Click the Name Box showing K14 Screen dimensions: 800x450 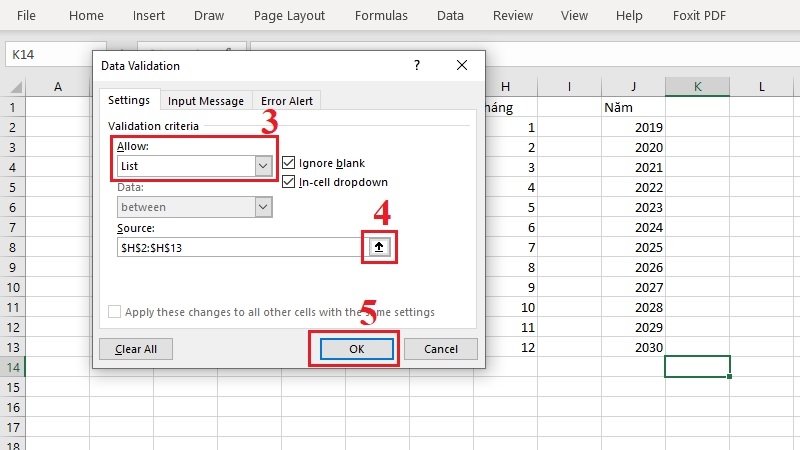56,55
